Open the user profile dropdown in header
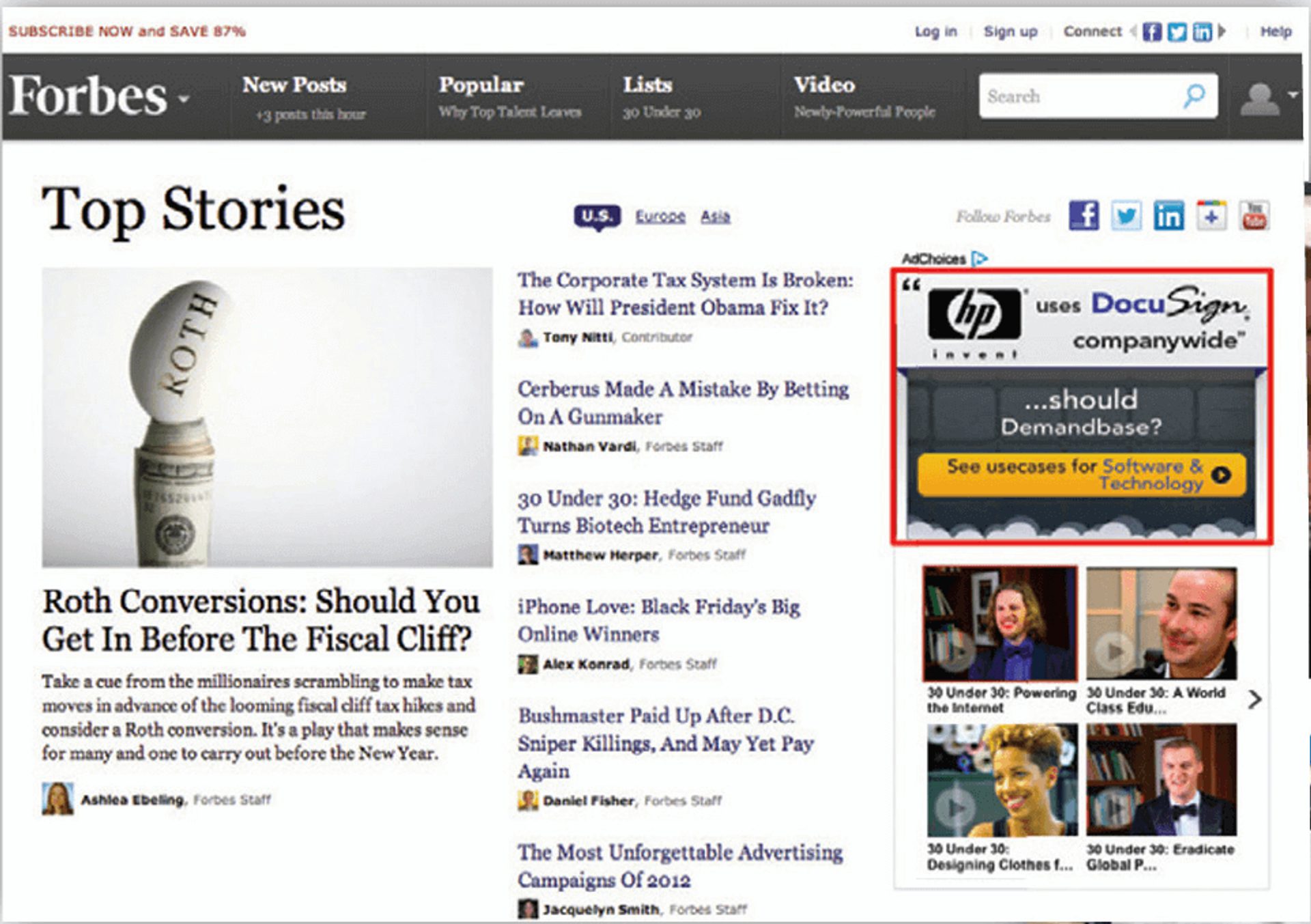 coord(1268,98)
